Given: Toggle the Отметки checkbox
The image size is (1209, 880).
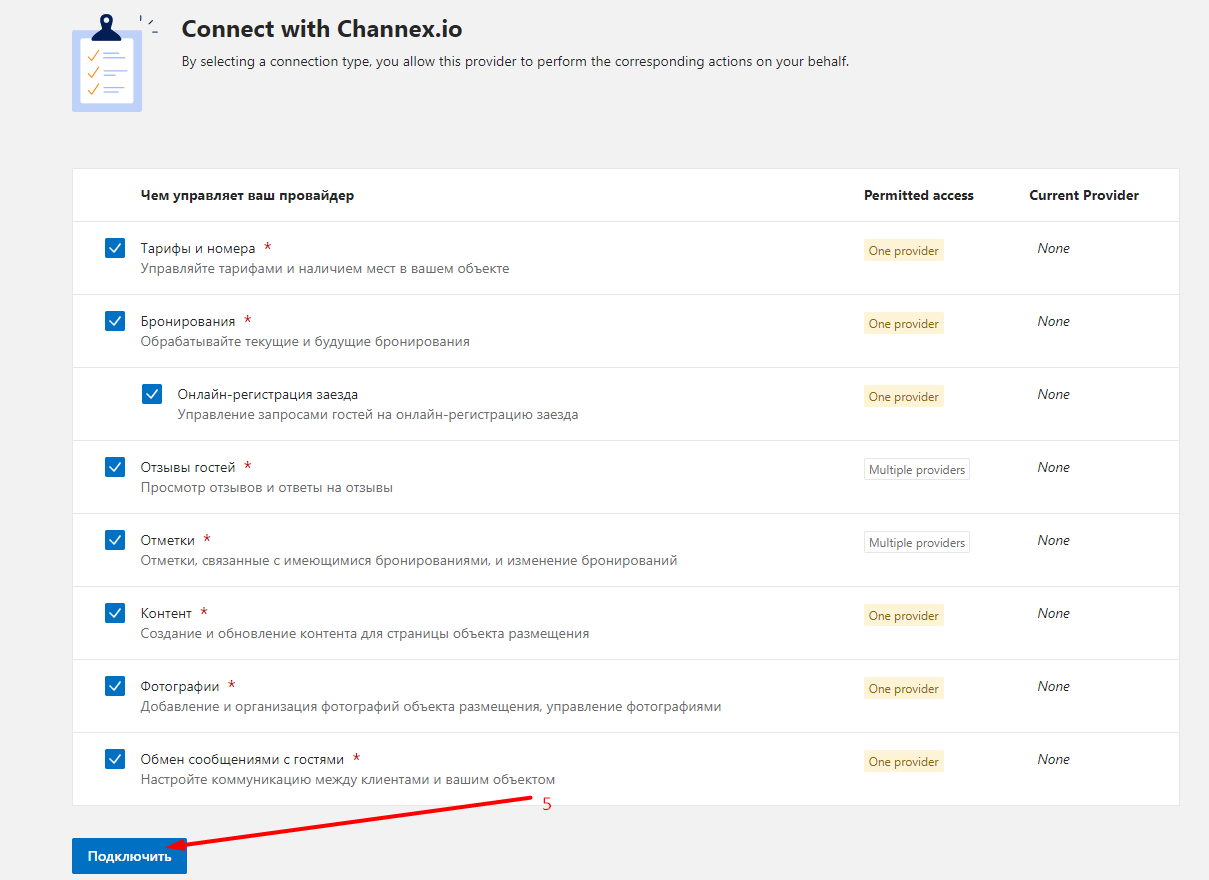Looking at the screenshot, I should 115,540.
